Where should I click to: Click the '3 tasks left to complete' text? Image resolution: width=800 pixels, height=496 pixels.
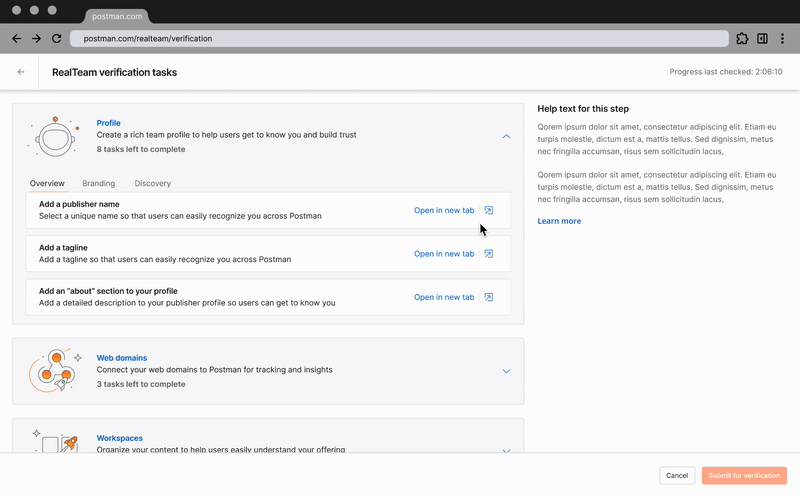141,384
